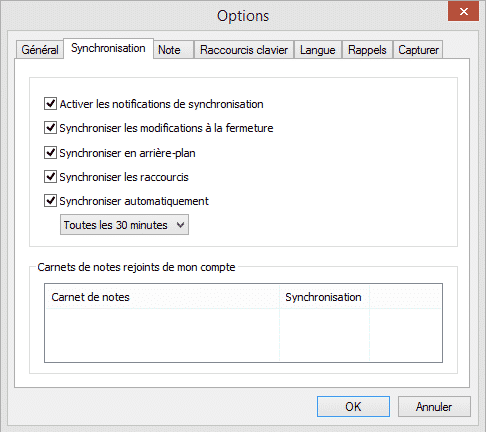The width and height of the screenshot is (486, 432).
Task: Select the Raccourcis clavier tab
Action: (244, 50)
